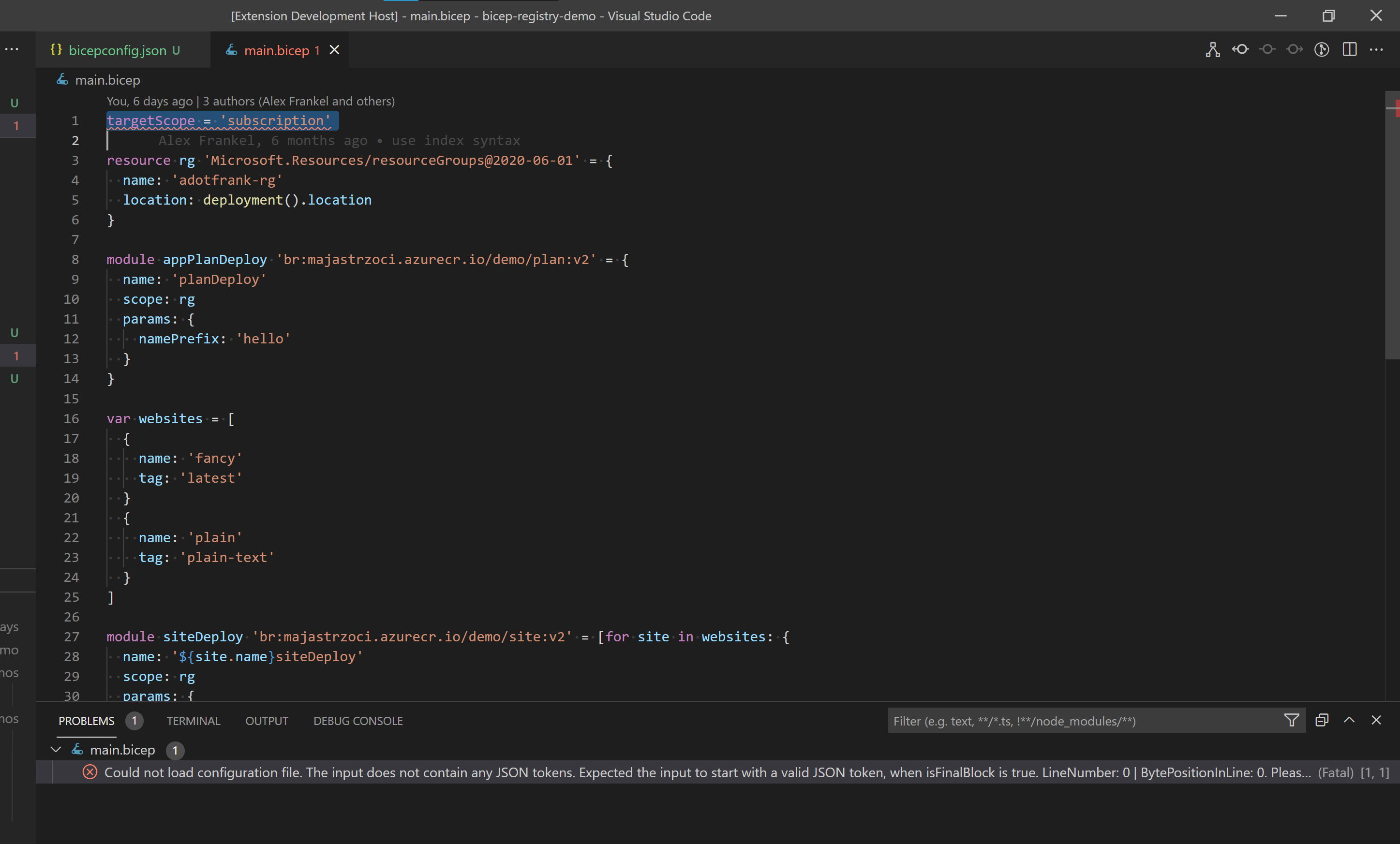
Task: Minimize the Visual Studio Code window
Action: coord(1281,16)
